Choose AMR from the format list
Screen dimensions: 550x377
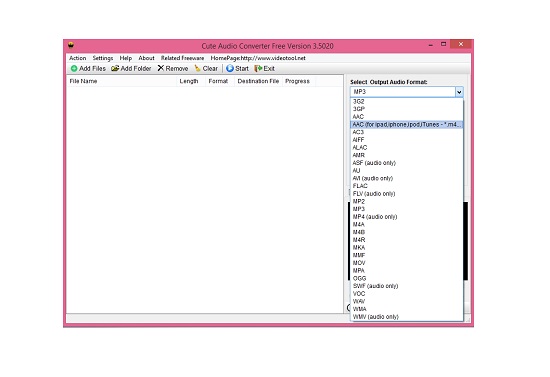pyautogui.click(x=407, y=155)
